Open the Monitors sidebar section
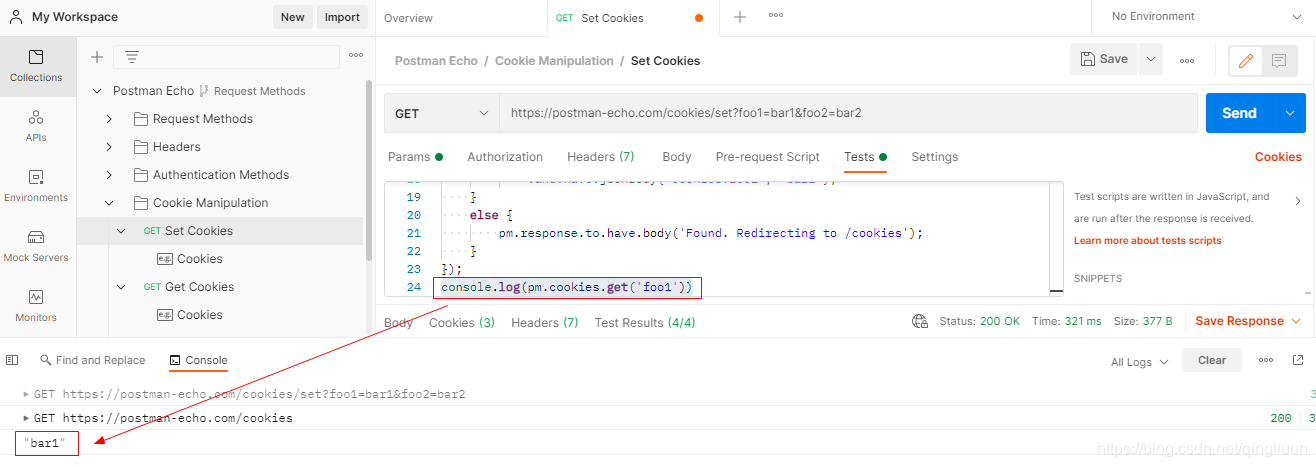Screen dimensions: 1316x467 coord(36,306)
